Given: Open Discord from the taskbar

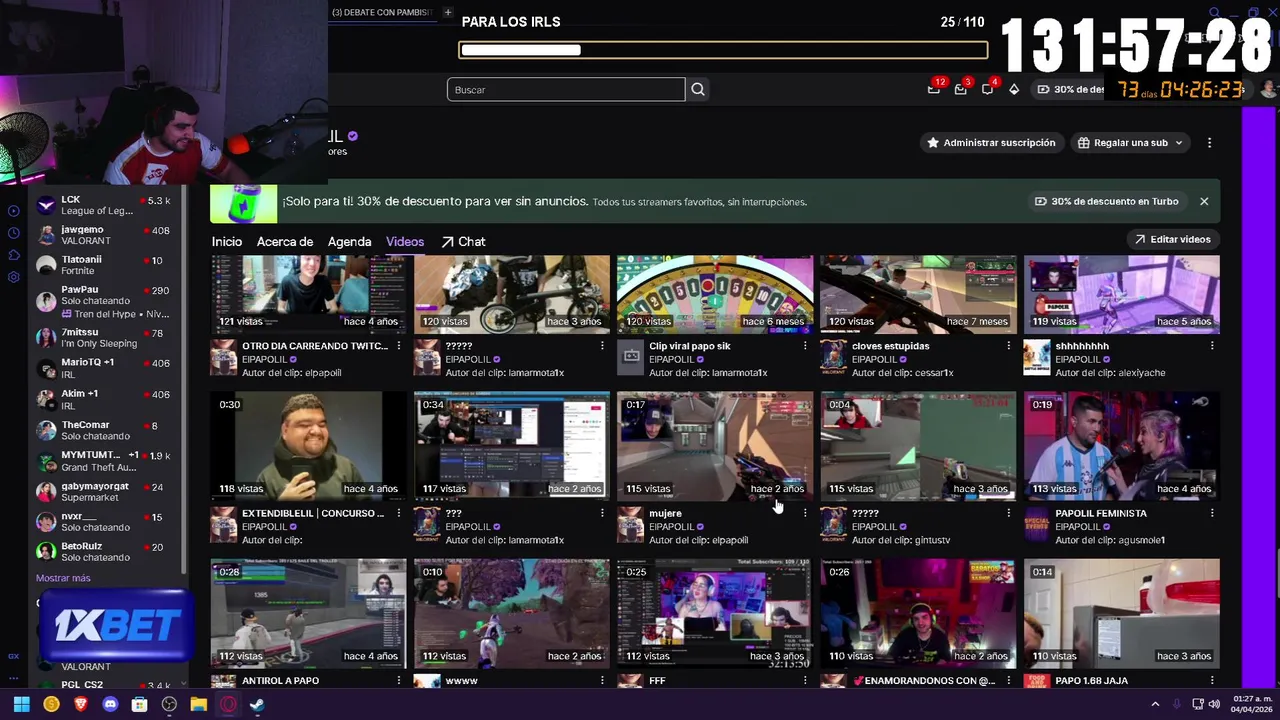Looking at the screenshot, I should coord(110,704).
